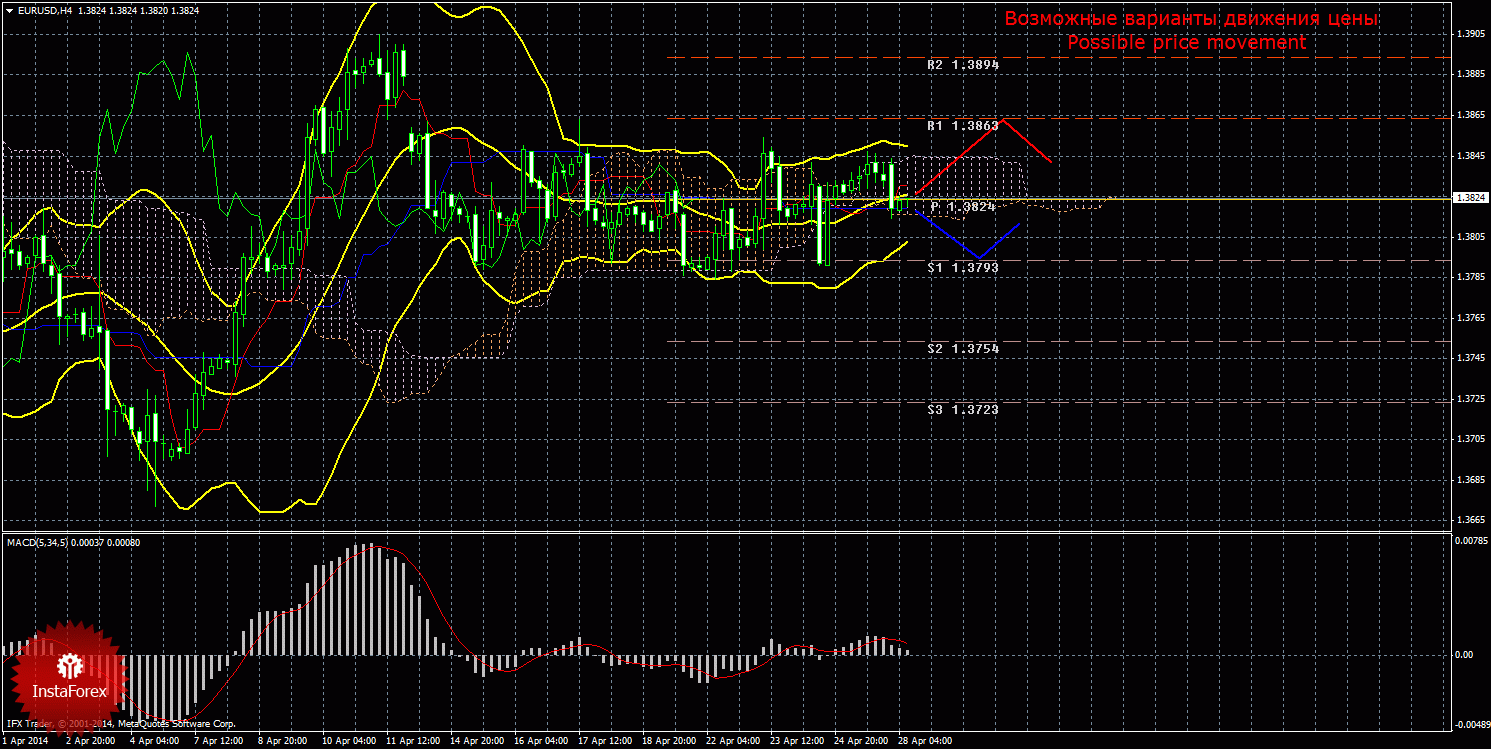
Task: Click the '10 Apr 04:00' time axis label
Action: click(348, 741)
